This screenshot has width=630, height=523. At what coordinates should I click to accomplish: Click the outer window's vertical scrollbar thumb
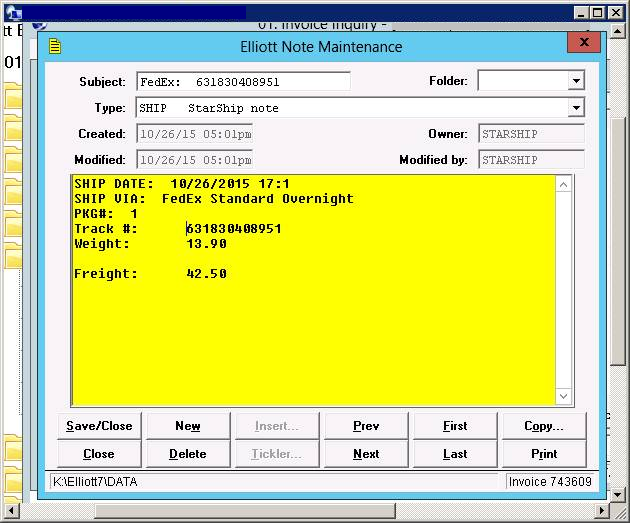pyautogui.click(x=617, y=241)
